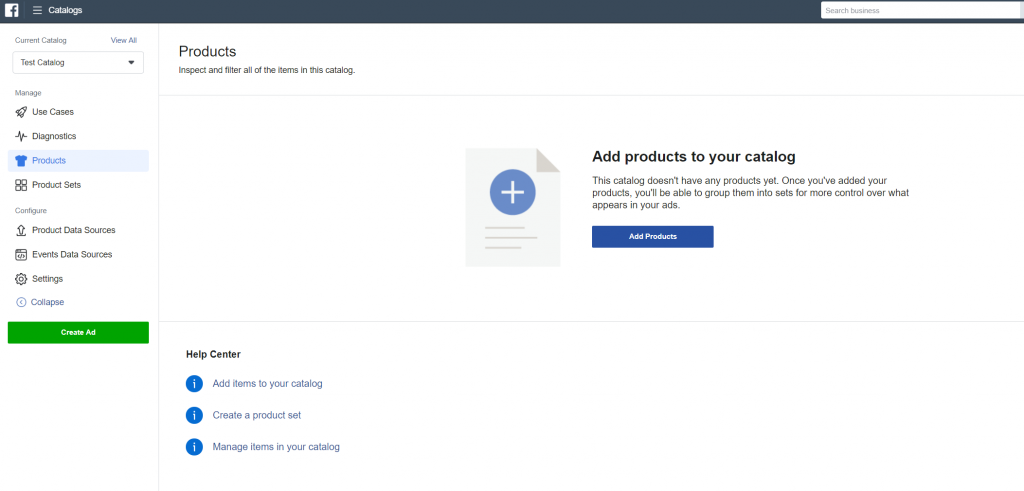The width and height of the screenshot is (1024, 491).
Task: Open Diagnostics via its pulse icon
Action: (x=21, y=136)
